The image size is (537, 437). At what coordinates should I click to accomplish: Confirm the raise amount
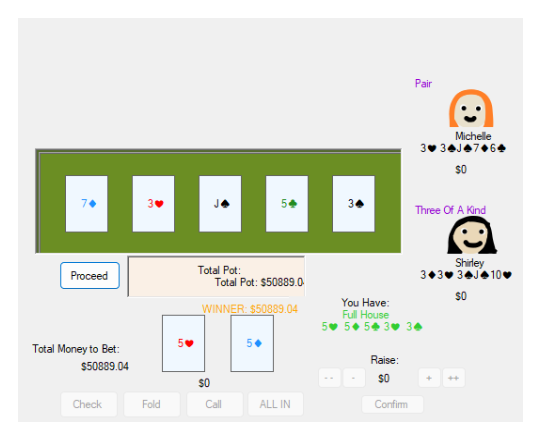(x=392, y=404)
